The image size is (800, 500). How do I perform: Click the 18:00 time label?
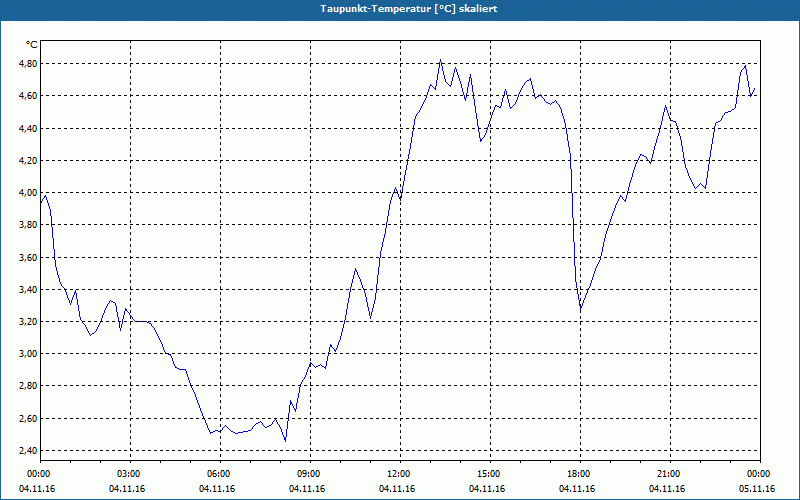(580, 474)
